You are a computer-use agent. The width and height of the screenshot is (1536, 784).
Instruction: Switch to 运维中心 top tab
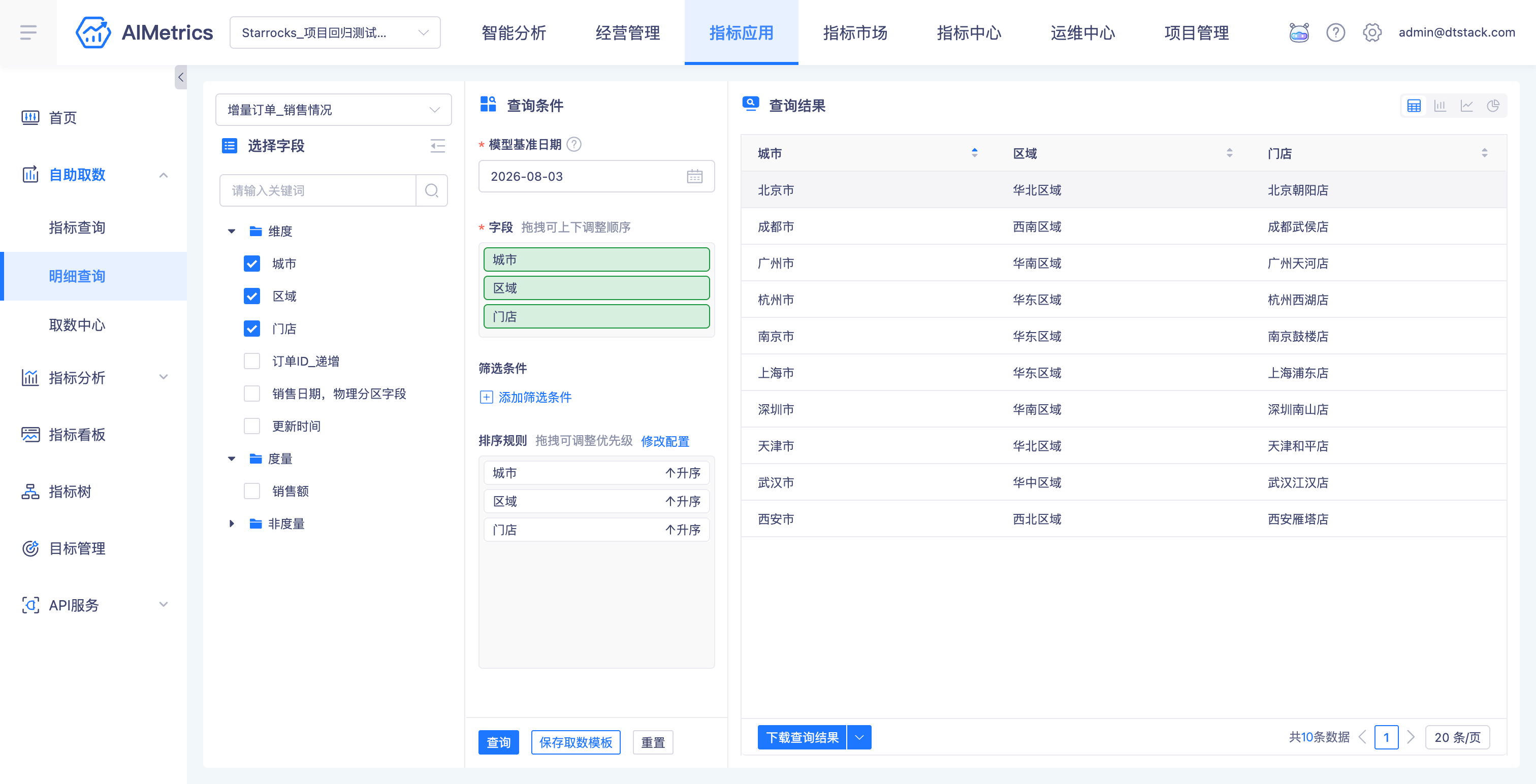[1083, 32]
